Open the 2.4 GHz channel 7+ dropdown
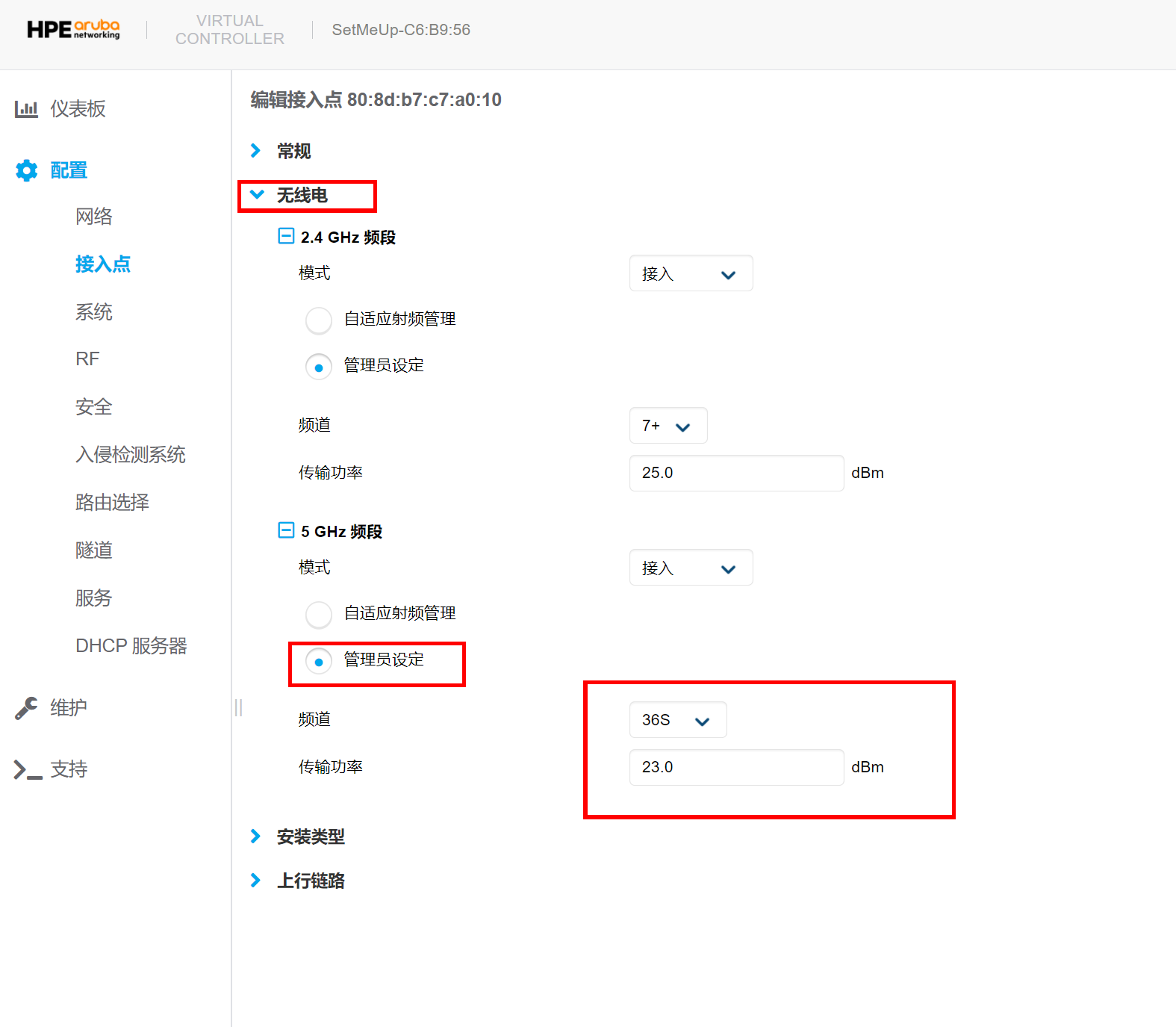The image size is (1176, 1027). pyautogui.click(x=668, y=426)
